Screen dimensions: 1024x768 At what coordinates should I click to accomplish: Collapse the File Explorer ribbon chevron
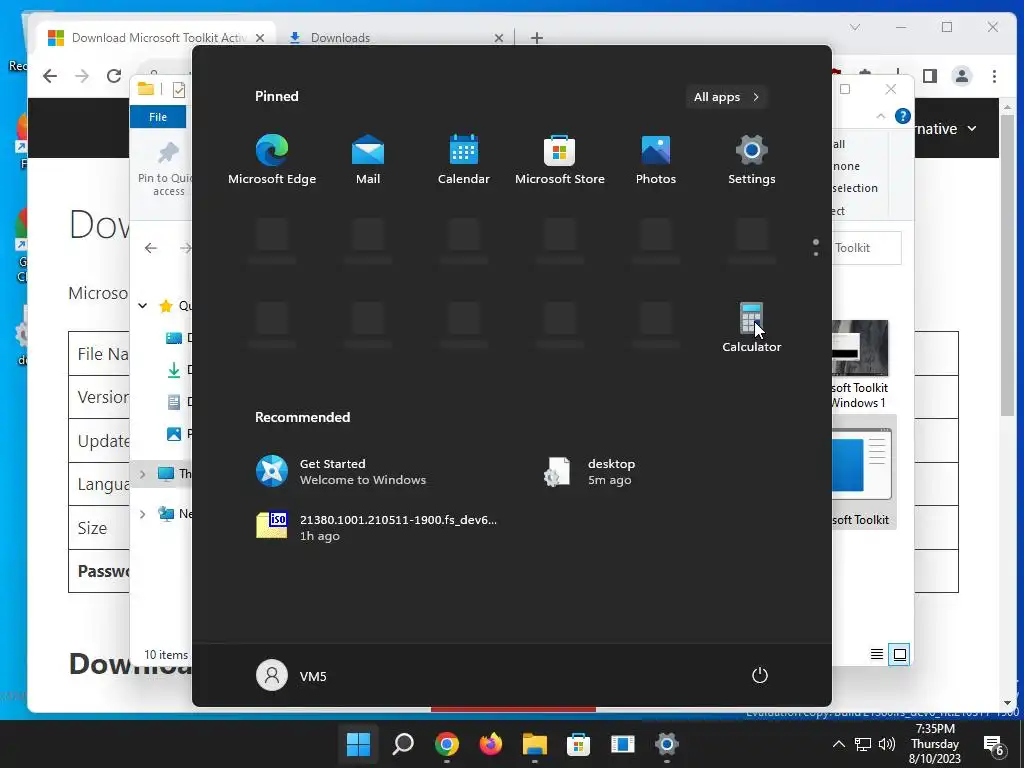tap(880, 116)
